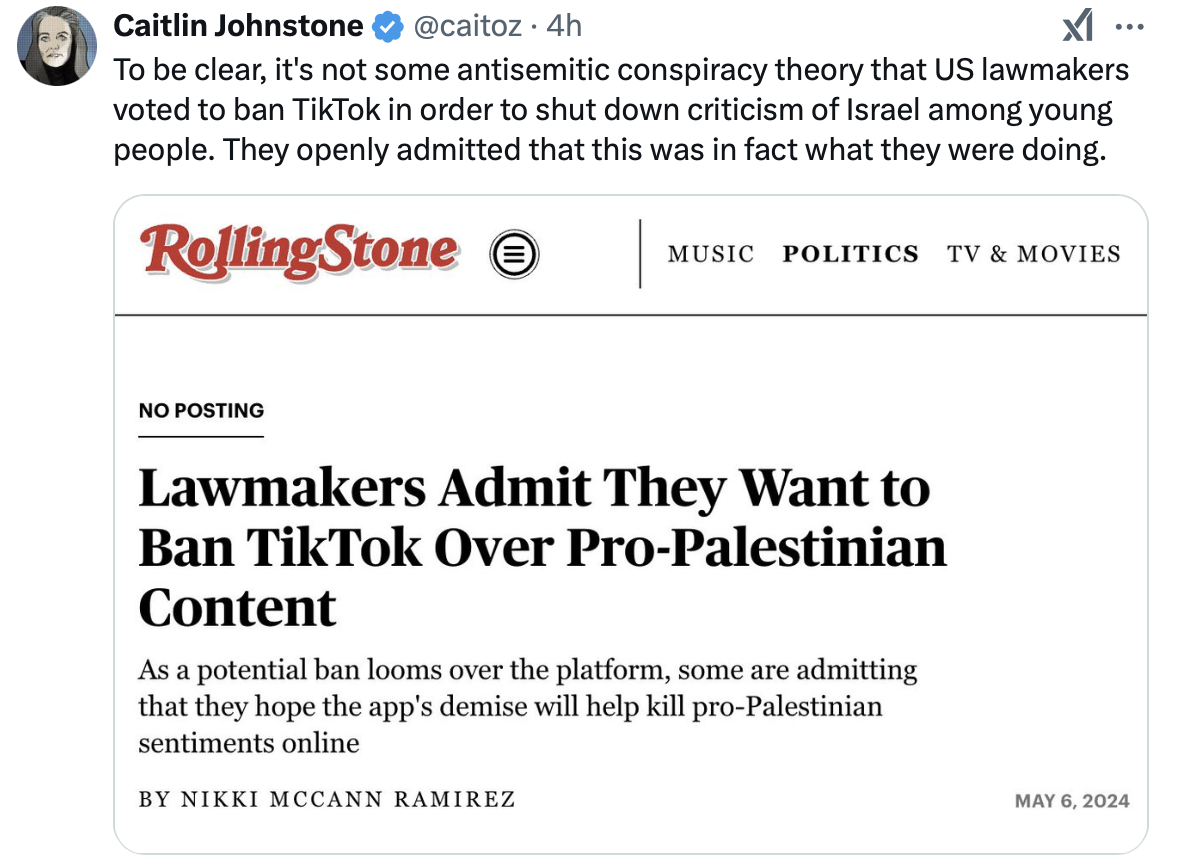Image resolution: width=1178 pixels, height=866 pixels.
Task: Go to the Politics section
Action: point(850,254)
